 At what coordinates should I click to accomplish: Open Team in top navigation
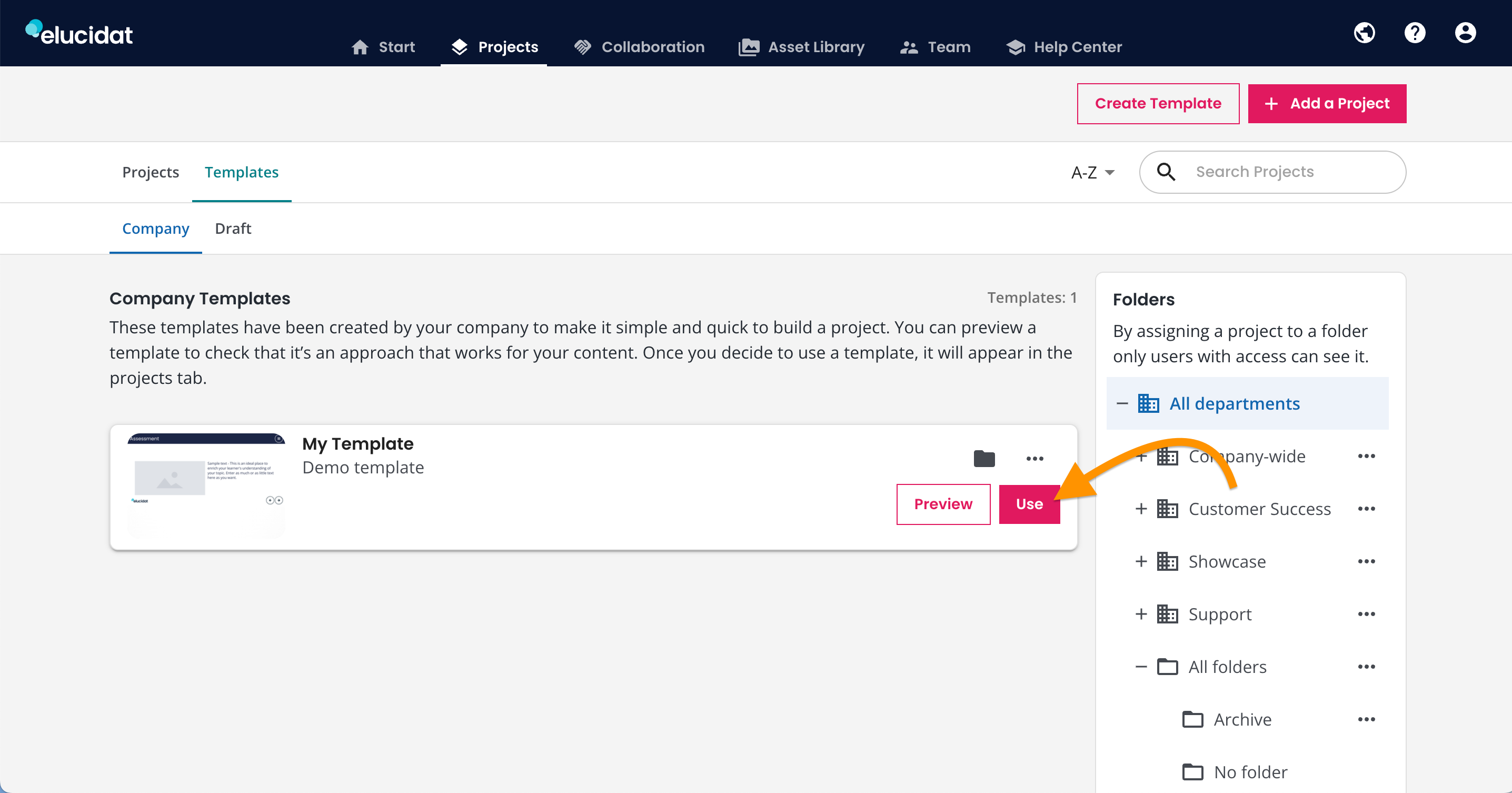(x=935, y=47)
